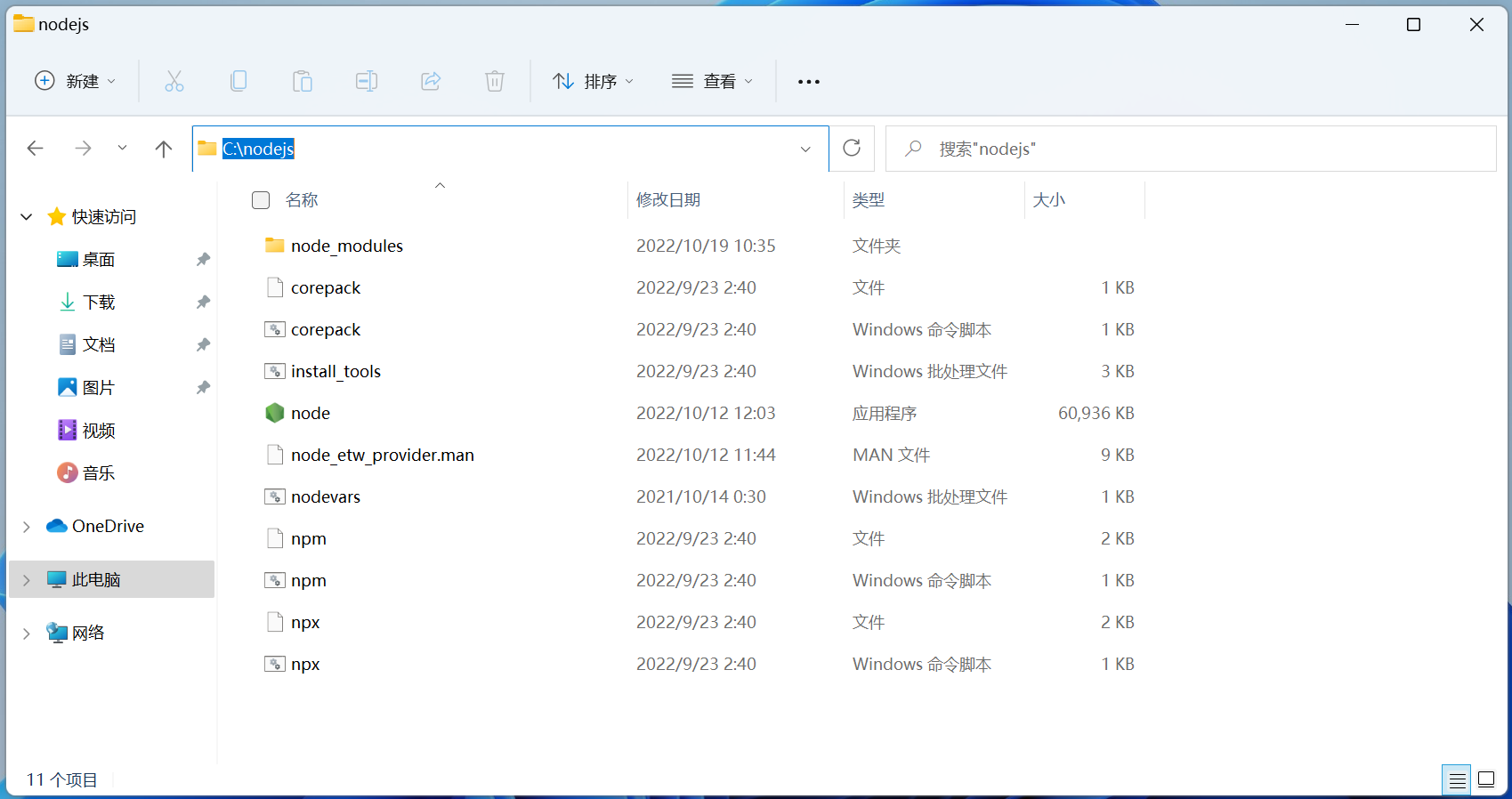Click the pin icon beside 文档
The image size is (1512, 799).
(204, 344)
